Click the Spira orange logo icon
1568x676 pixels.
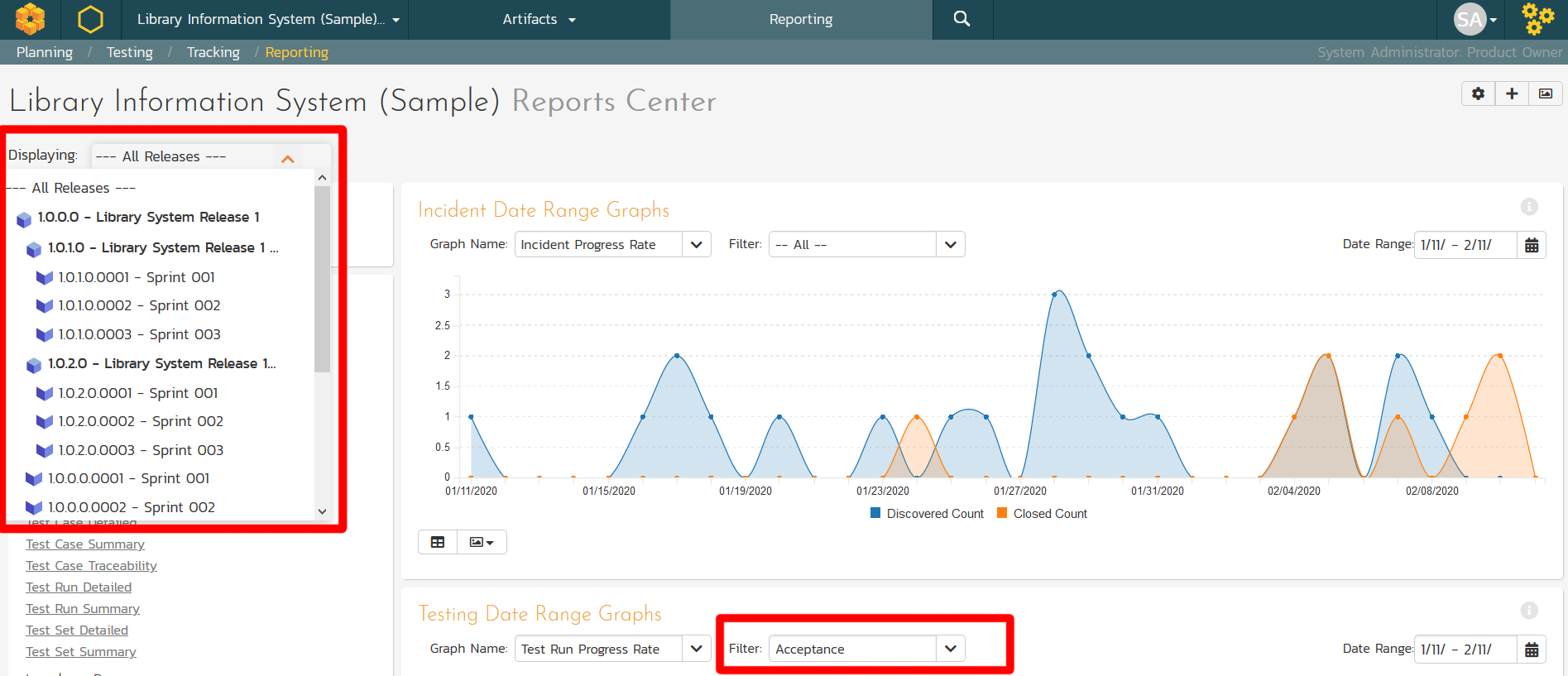coord(31,19)
